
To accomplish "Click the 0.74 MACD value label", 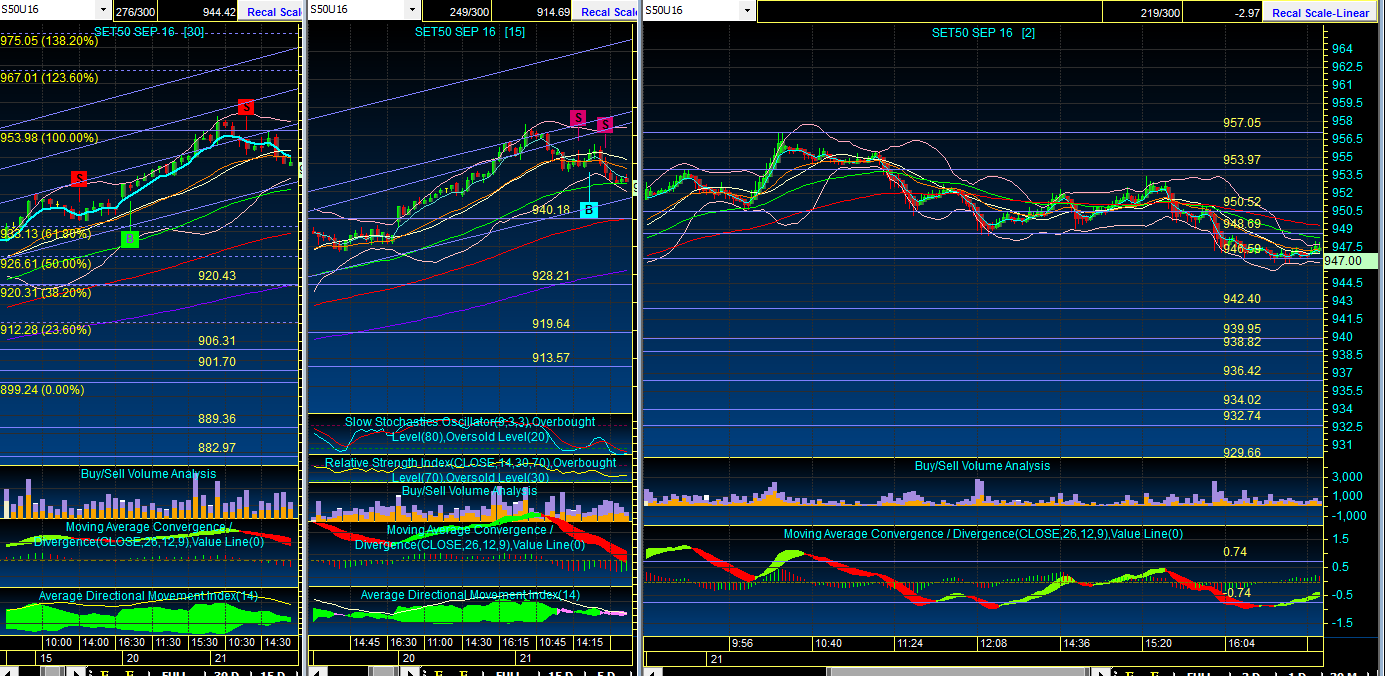I will point(1235,552).
